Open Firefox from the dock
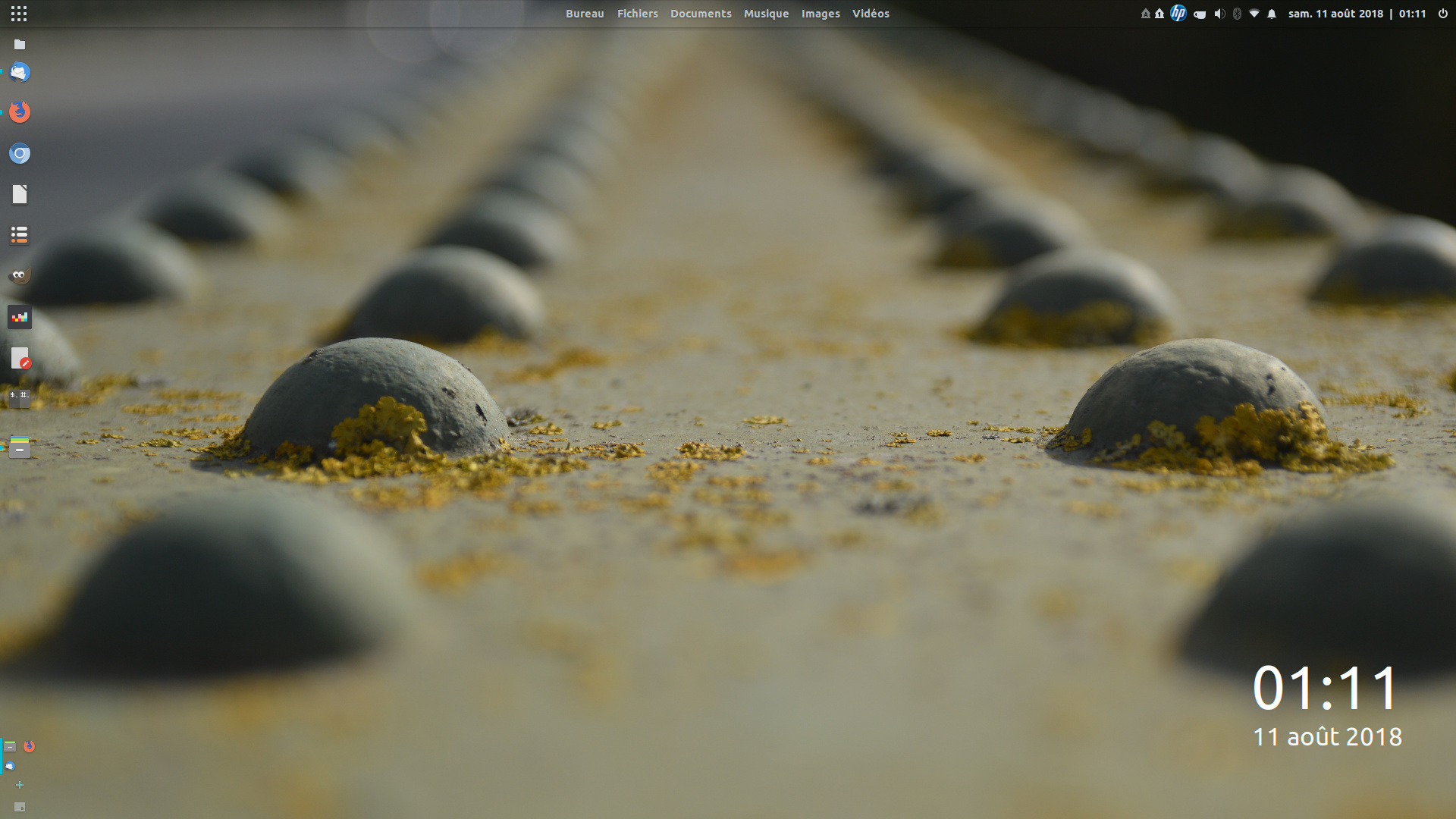Viewport: 1456px width, 819px height. point(20,111)
